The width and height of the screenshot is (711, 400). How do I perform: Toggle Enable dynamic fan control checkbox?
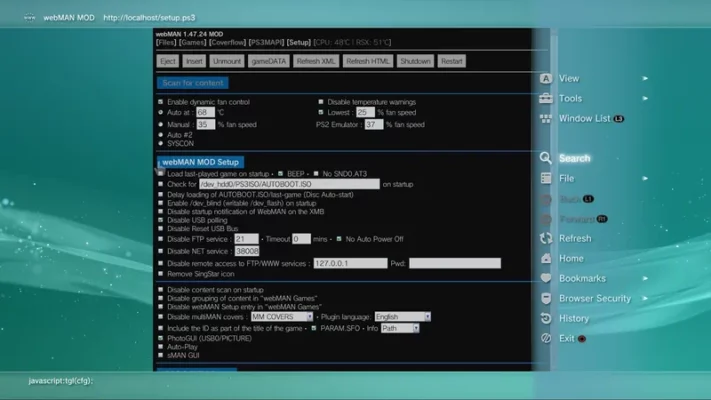[161, 102]
